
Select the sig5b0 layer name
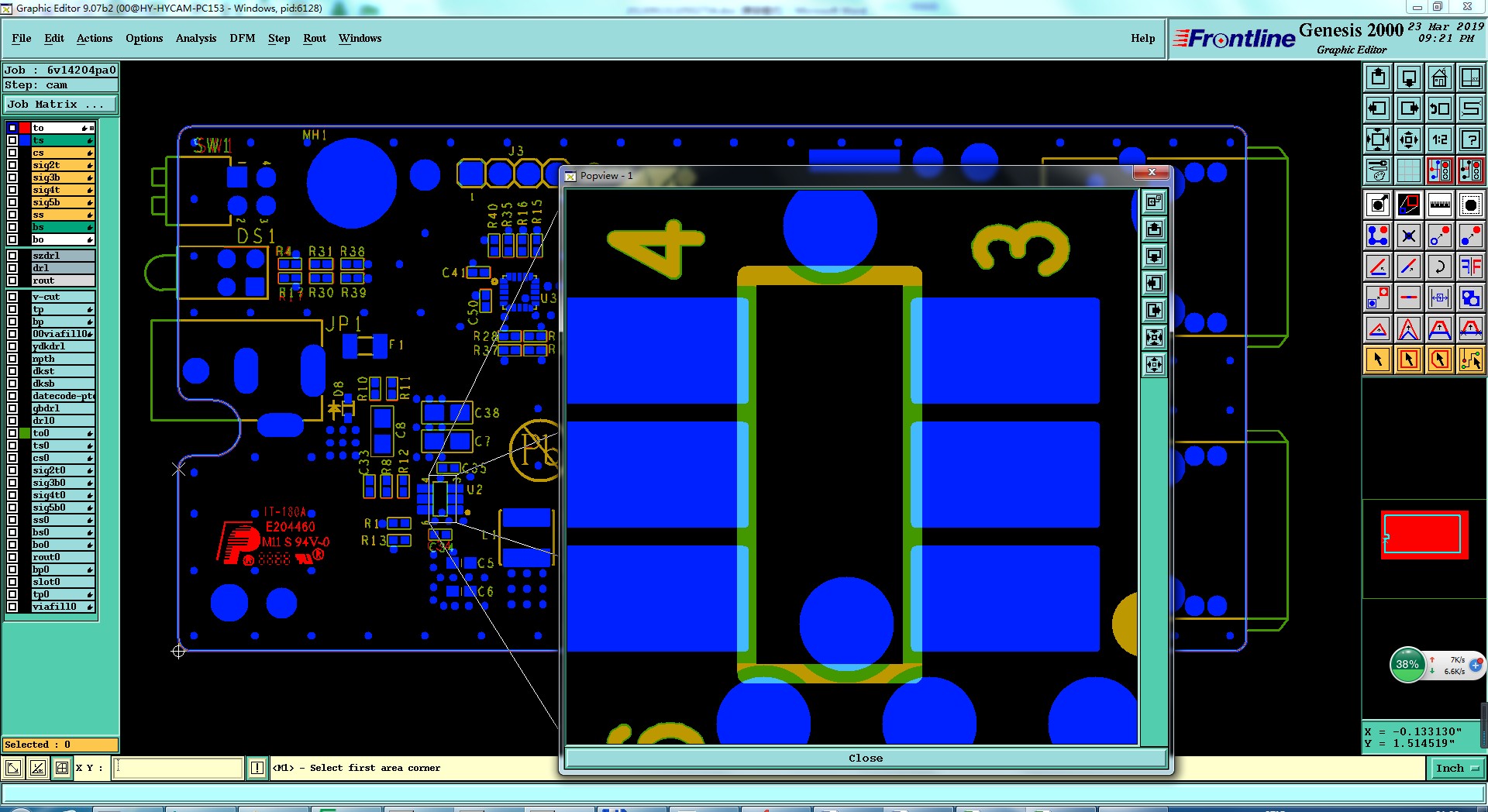[63, 507]
